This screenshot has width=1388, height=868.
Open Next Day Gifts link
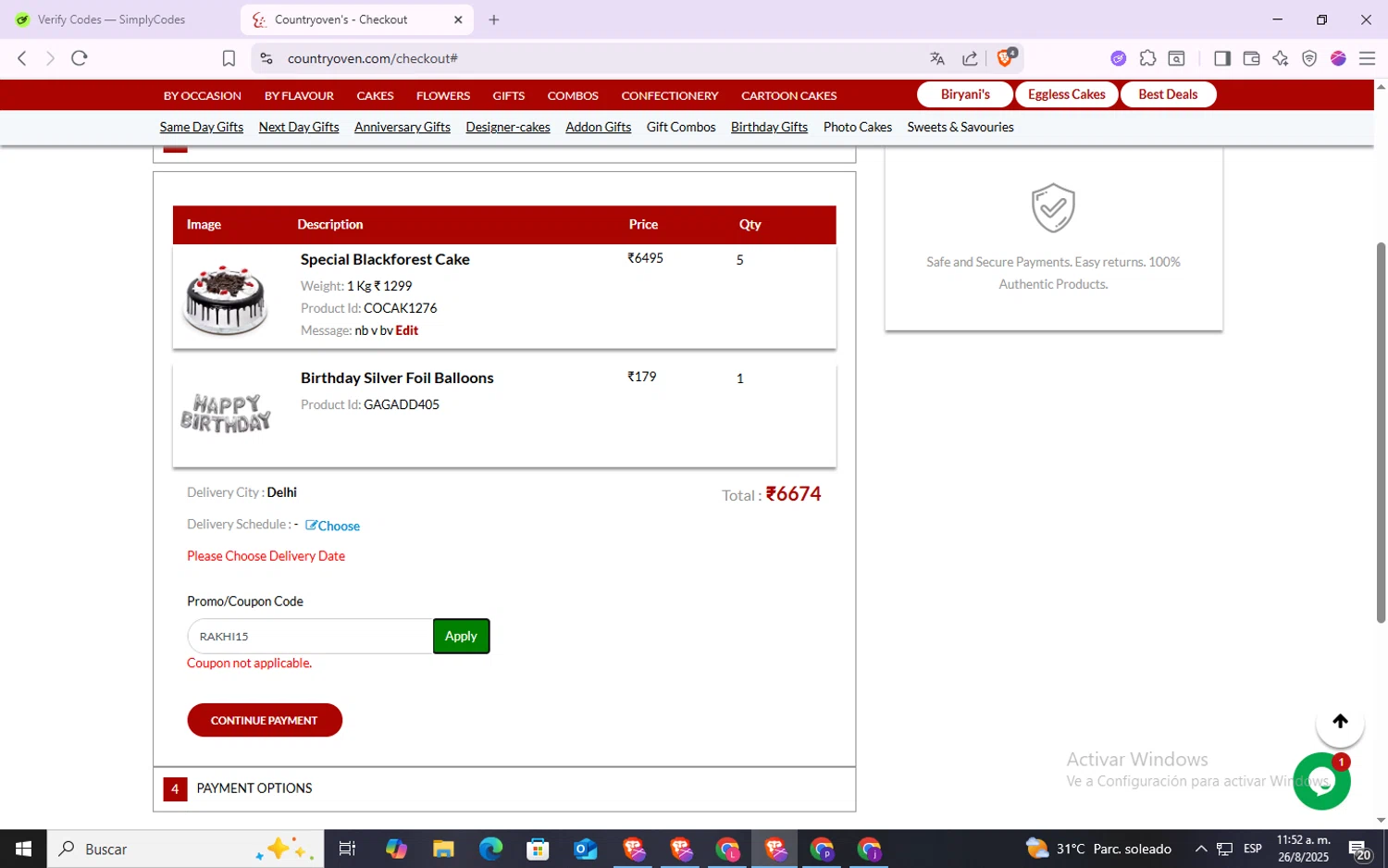[299, 127]
